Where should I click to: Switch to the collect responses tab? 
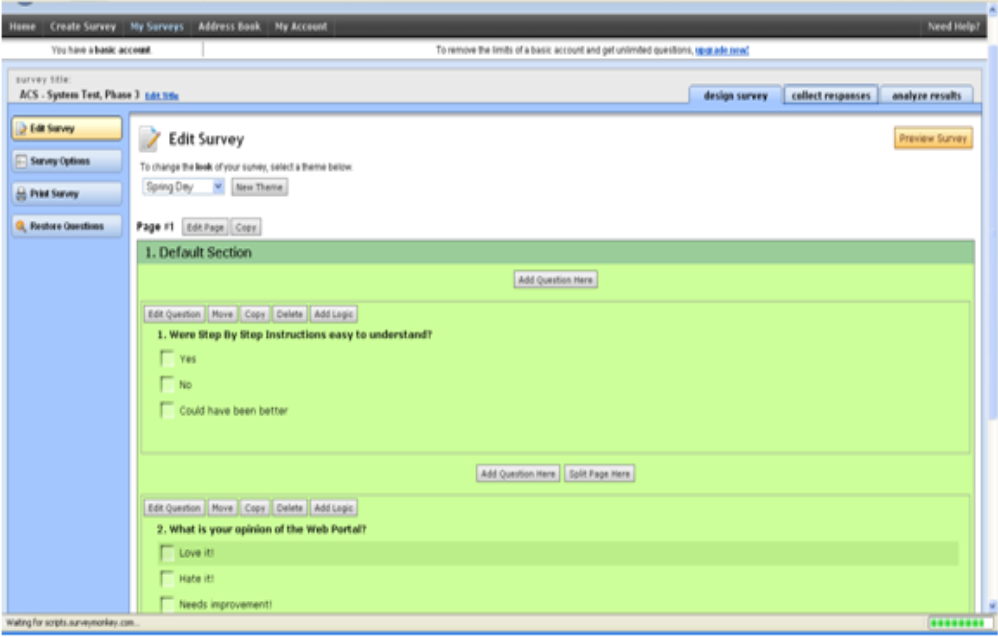830,96
